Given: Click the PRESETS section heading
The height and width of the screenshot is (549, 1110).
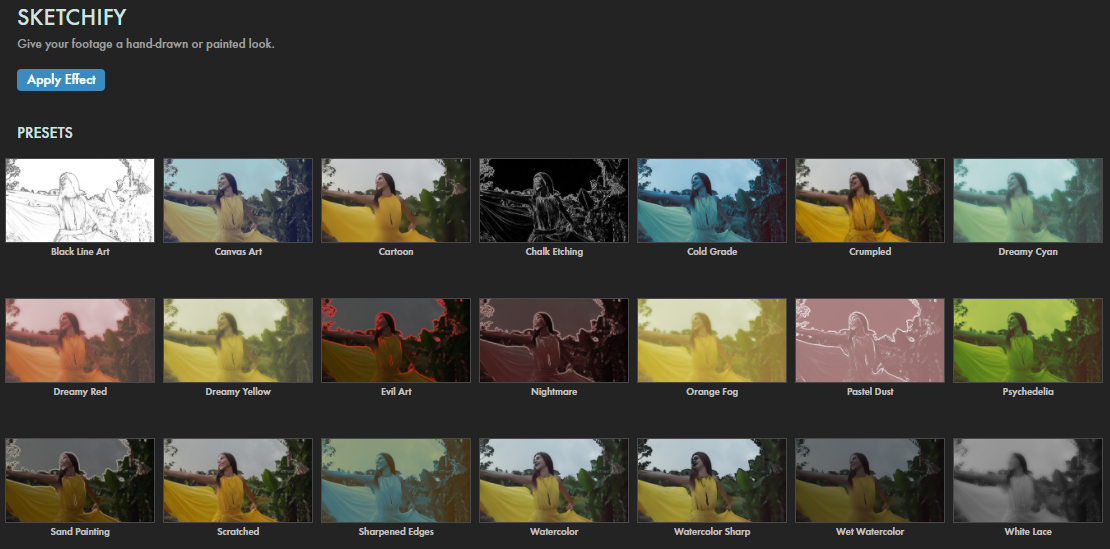Looking at the screenshot, I should click(x=45, y=133).
